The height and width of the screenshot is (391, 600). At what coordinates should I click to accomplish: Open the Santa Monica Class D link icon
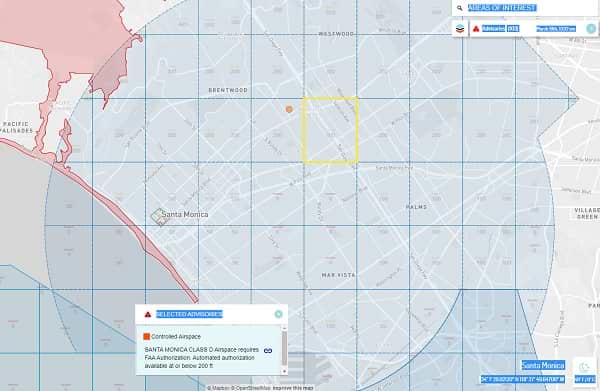268,350
